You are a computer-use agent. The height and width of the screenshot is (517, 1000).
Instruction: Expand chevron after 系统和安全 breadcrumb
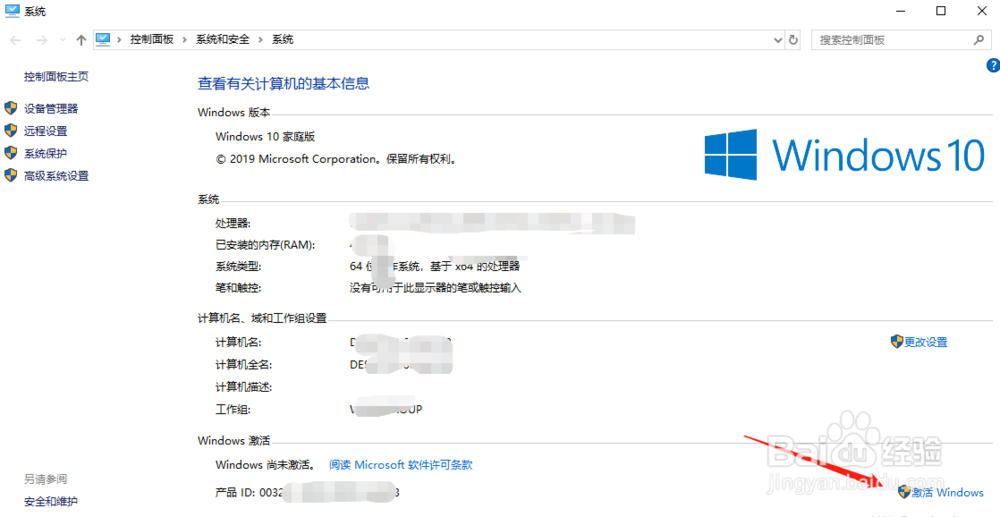tap(260, 40)
